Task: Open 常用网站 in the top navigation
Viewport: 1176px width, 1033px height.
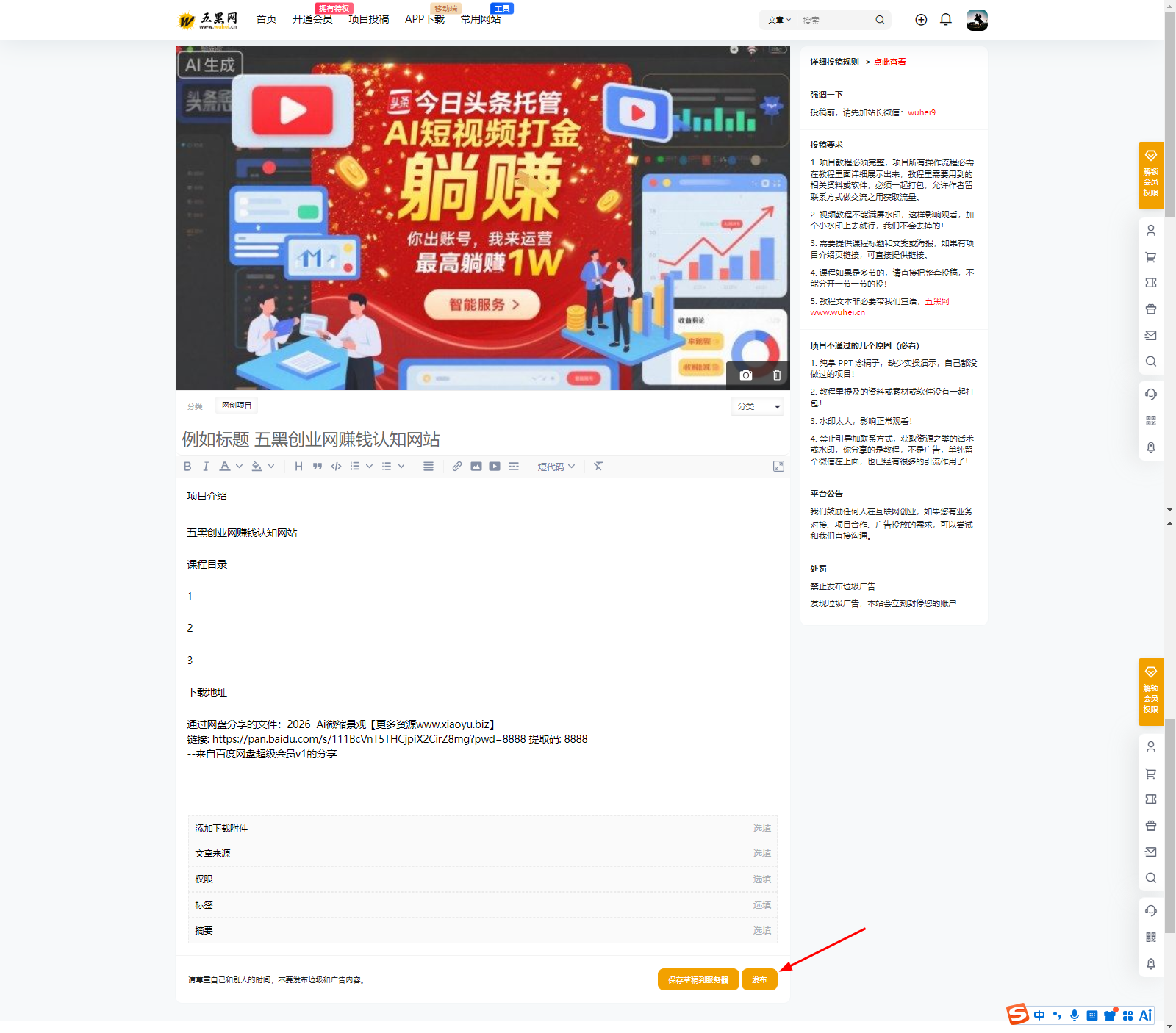Action: coord(481,19)
